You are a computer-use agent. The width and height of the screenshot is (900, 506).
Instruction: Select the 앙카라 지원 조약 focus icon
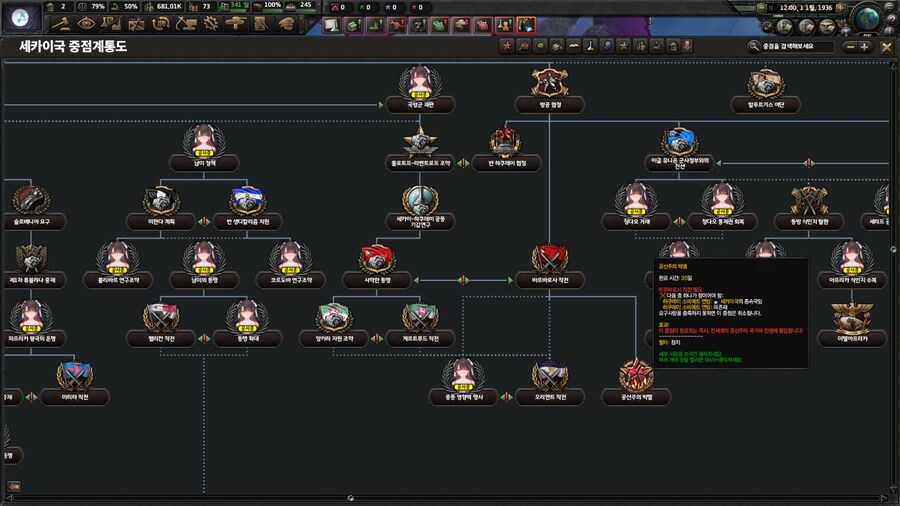coord(334,317)
